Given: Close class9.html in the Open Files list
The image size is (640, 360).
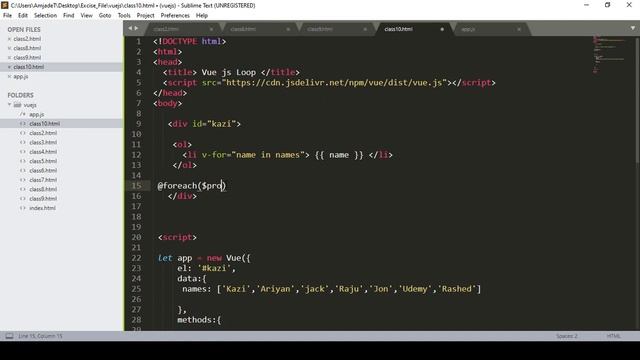Looking at the screenshot, I should coord(9,58).
